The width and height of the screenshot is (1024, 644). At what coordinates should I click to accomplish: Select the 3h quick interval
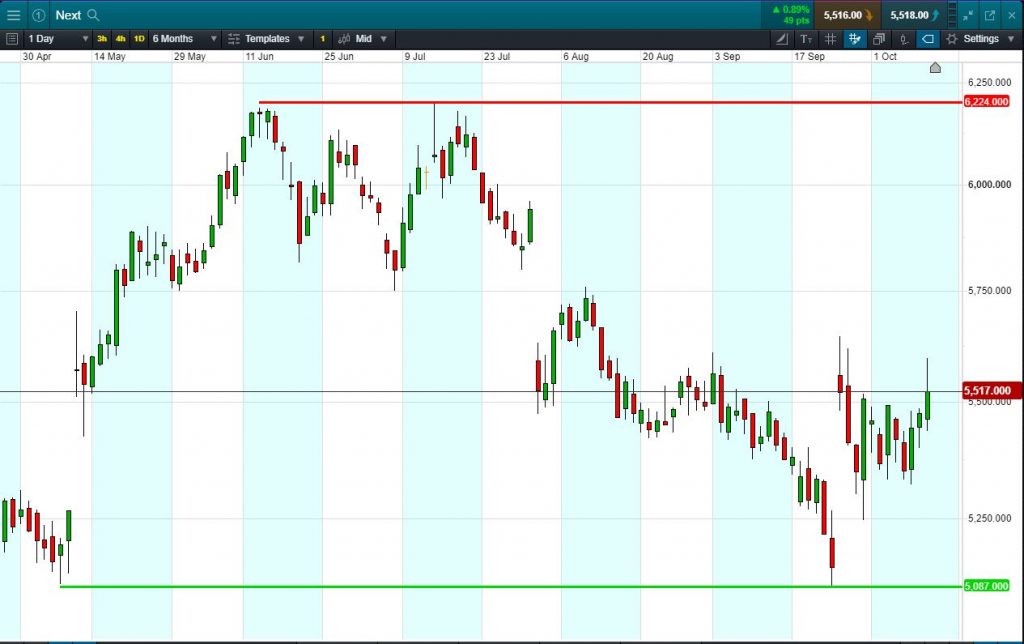[102, 39]
